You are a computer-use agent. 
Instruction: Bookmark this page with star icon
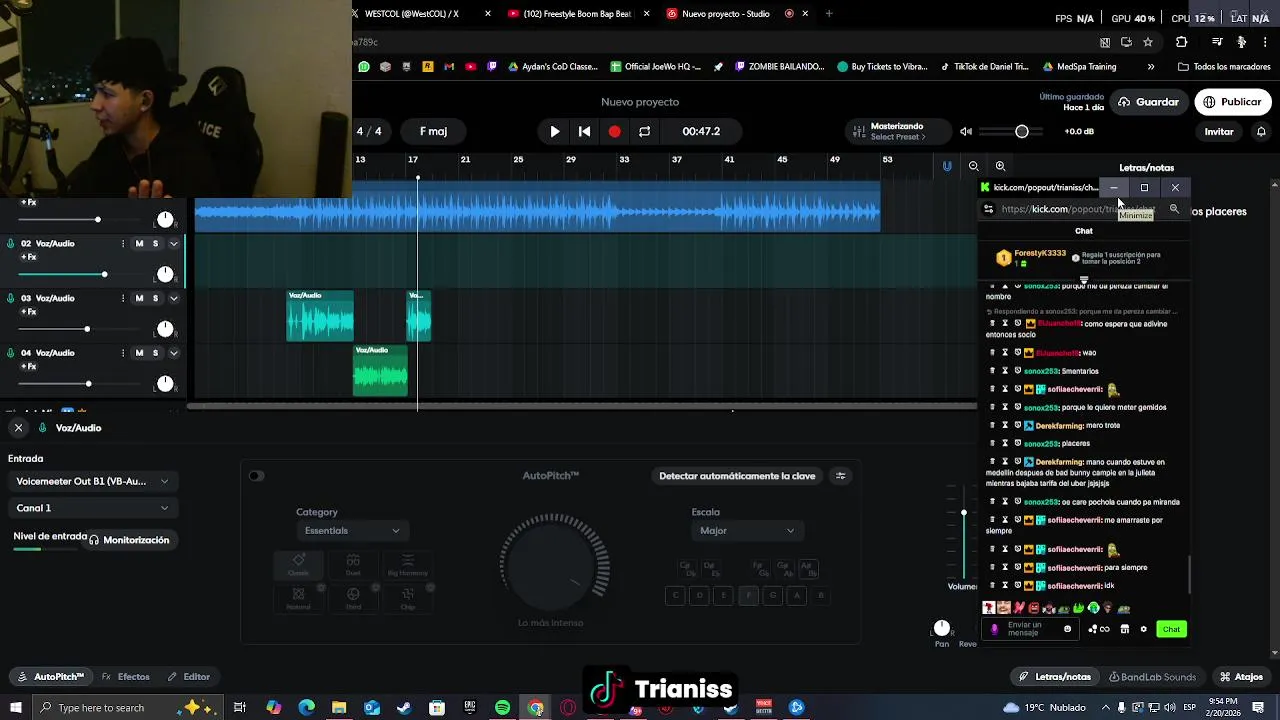[x=1148, y=42]
